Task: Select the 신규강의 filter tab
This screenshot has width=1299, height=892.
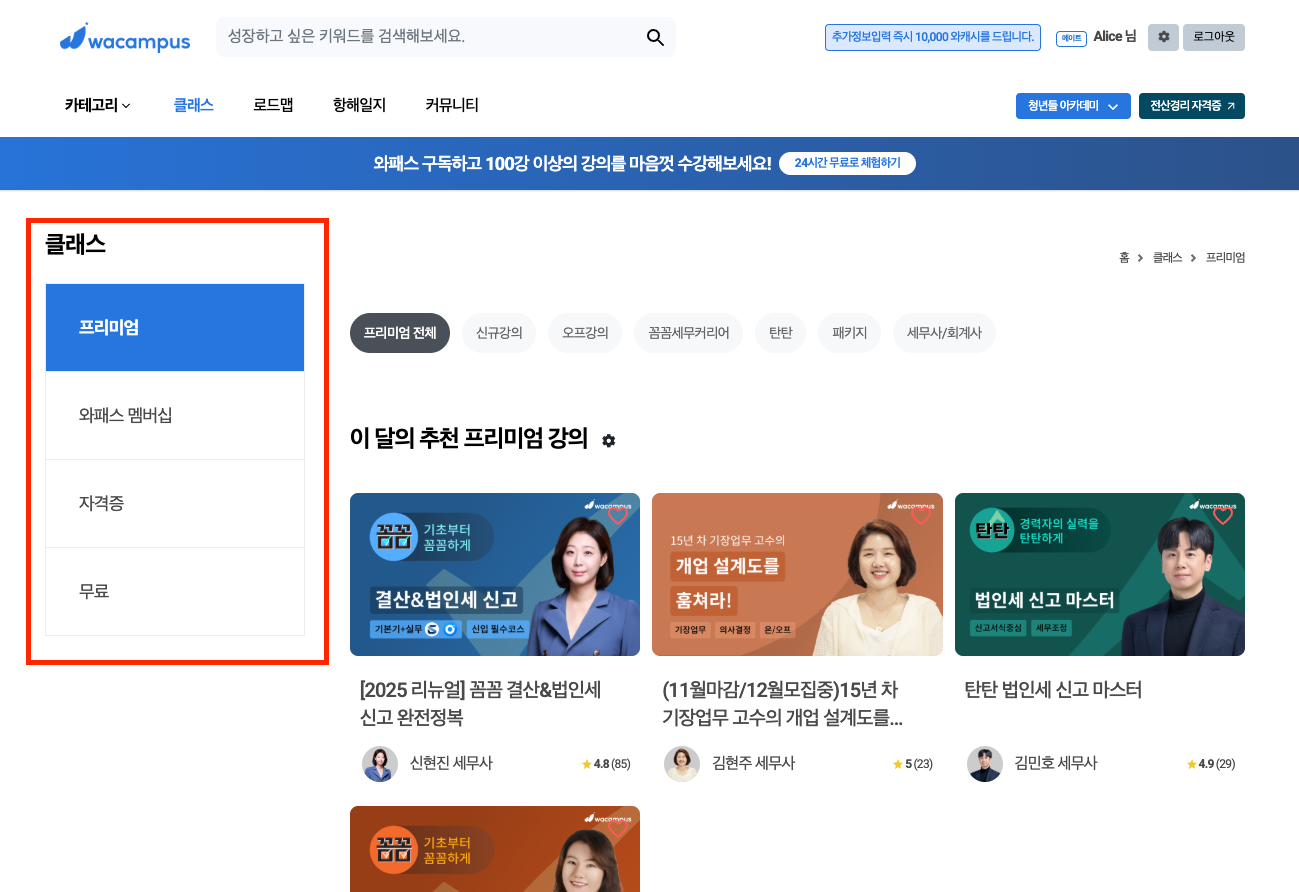Action: (499, 333)
